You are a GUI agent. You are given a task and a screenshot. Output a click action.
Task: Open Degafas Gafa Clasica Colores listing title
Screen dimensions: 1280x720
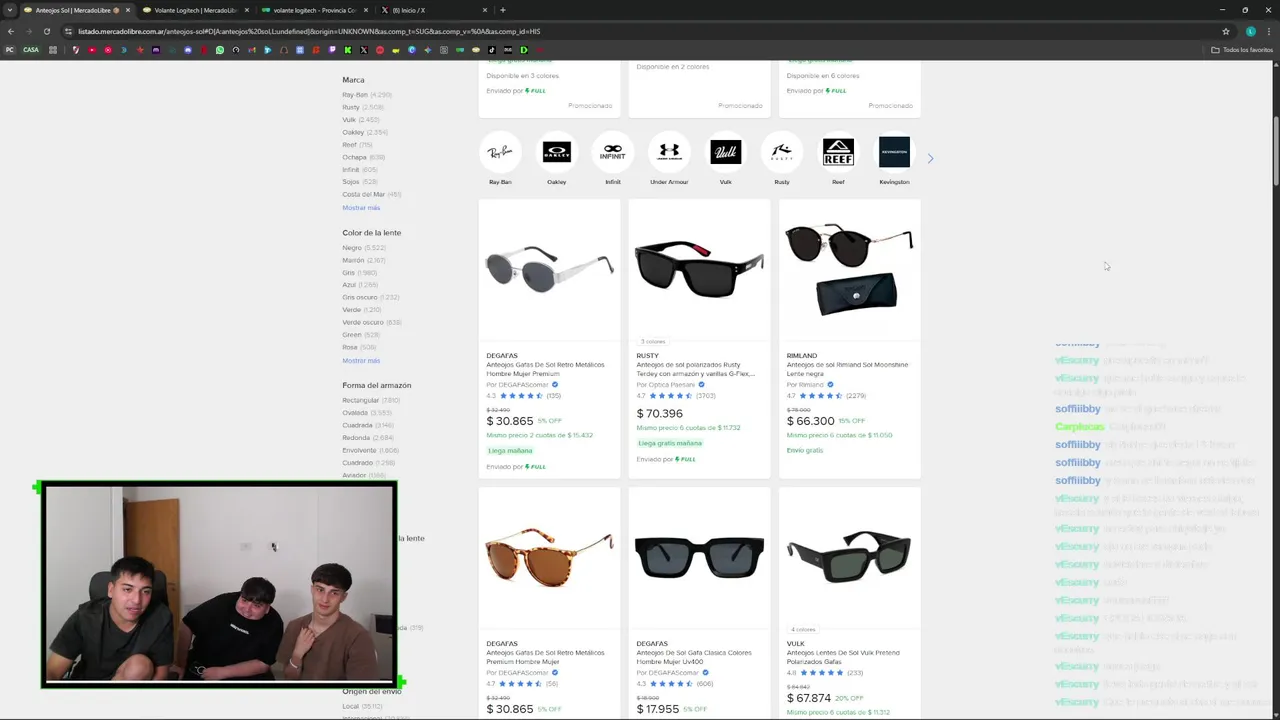pyautogui.click(x=694, y=657)
